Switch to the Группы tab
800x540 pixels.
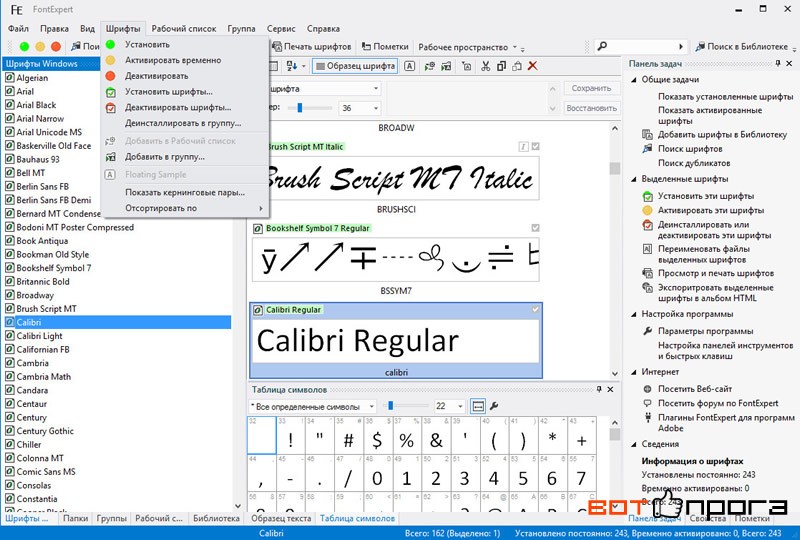[111, 518]
